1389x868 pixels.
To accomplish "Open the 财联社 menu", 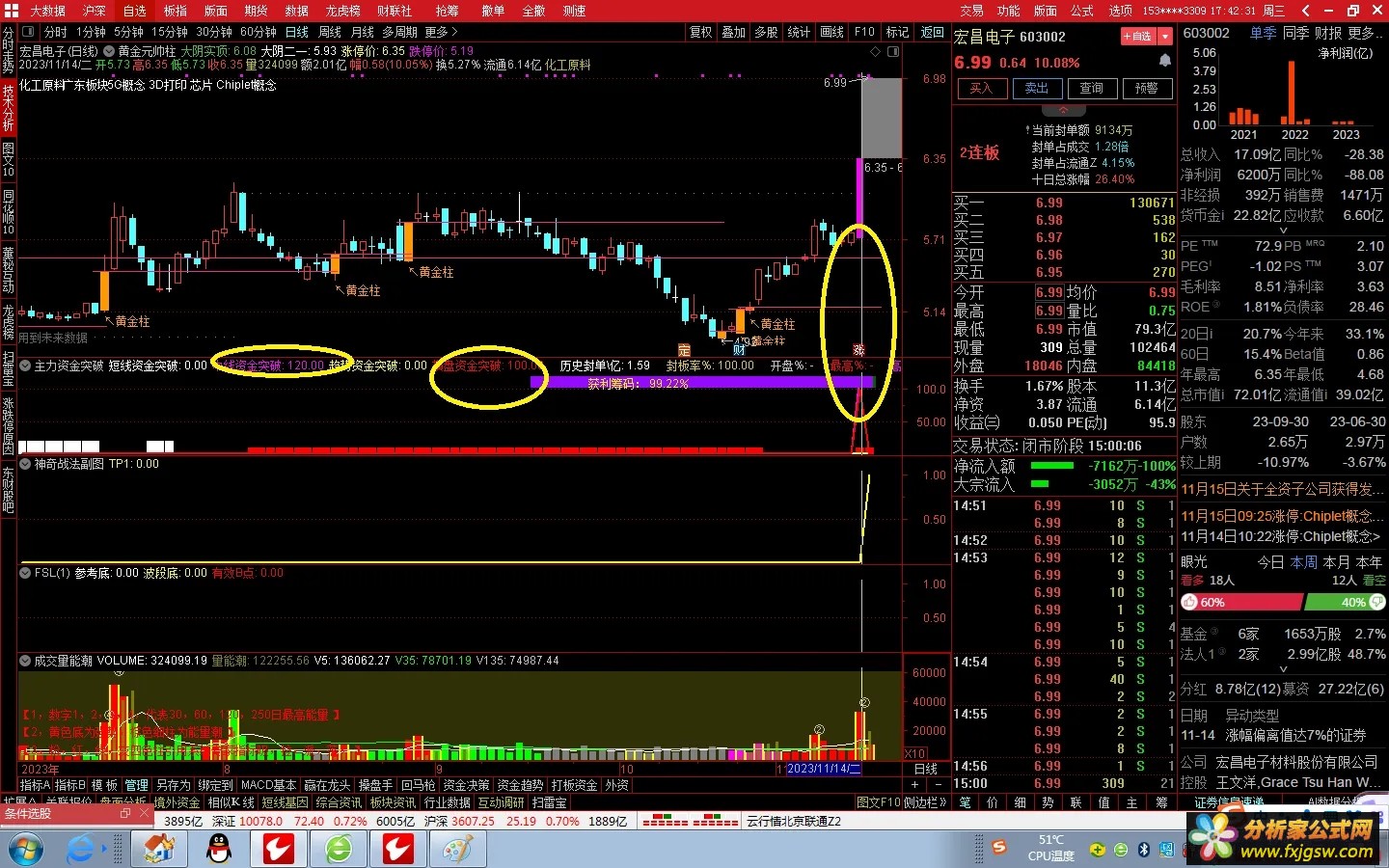I will pos(395,11).
